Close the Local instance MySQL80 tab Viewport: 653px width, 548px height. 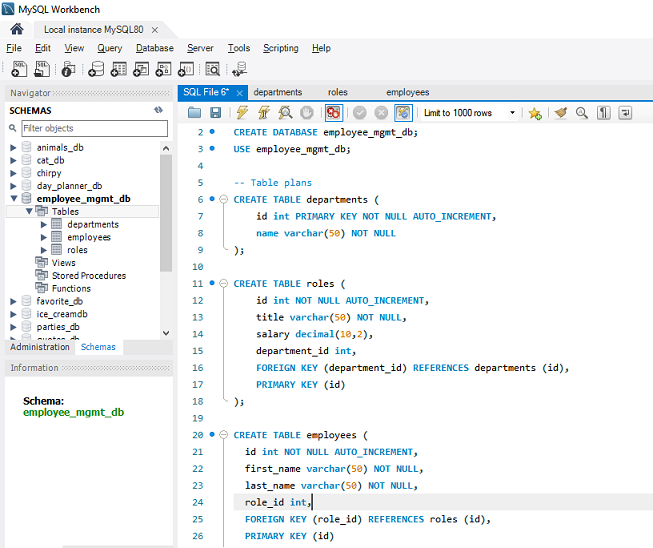pos(155,30)
